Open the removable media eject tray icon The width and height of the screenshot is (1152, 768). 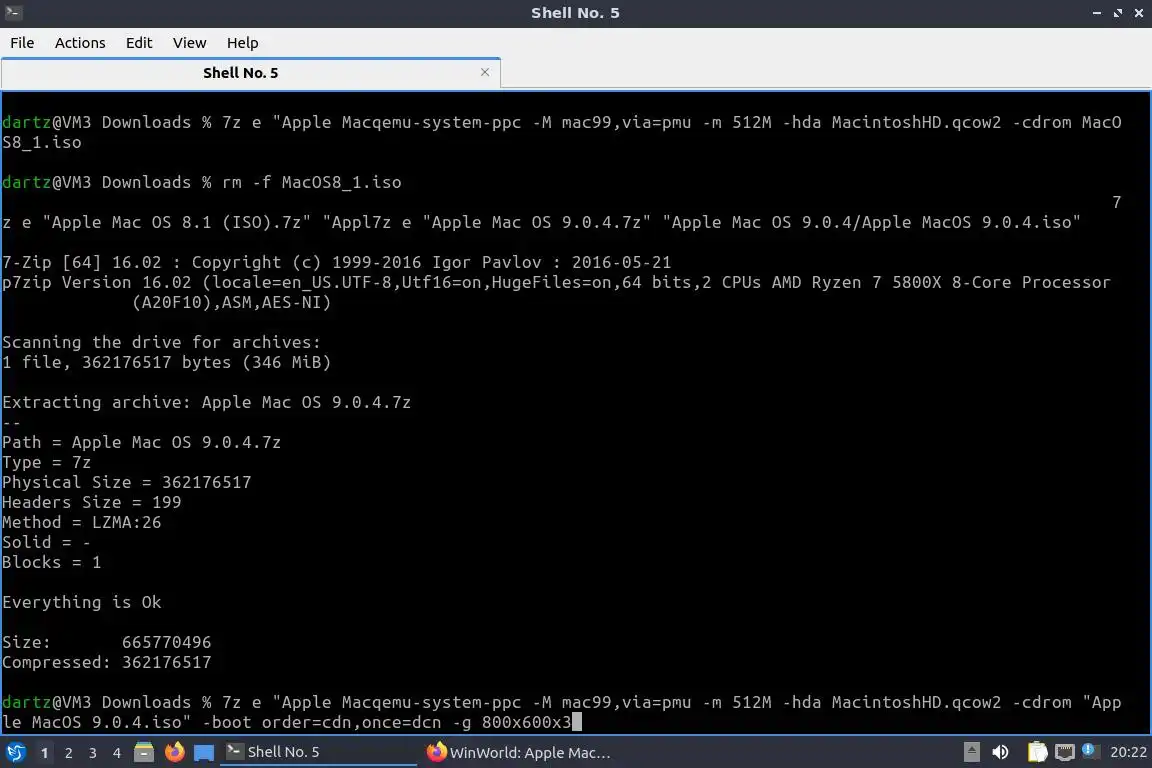coord(971,752)
